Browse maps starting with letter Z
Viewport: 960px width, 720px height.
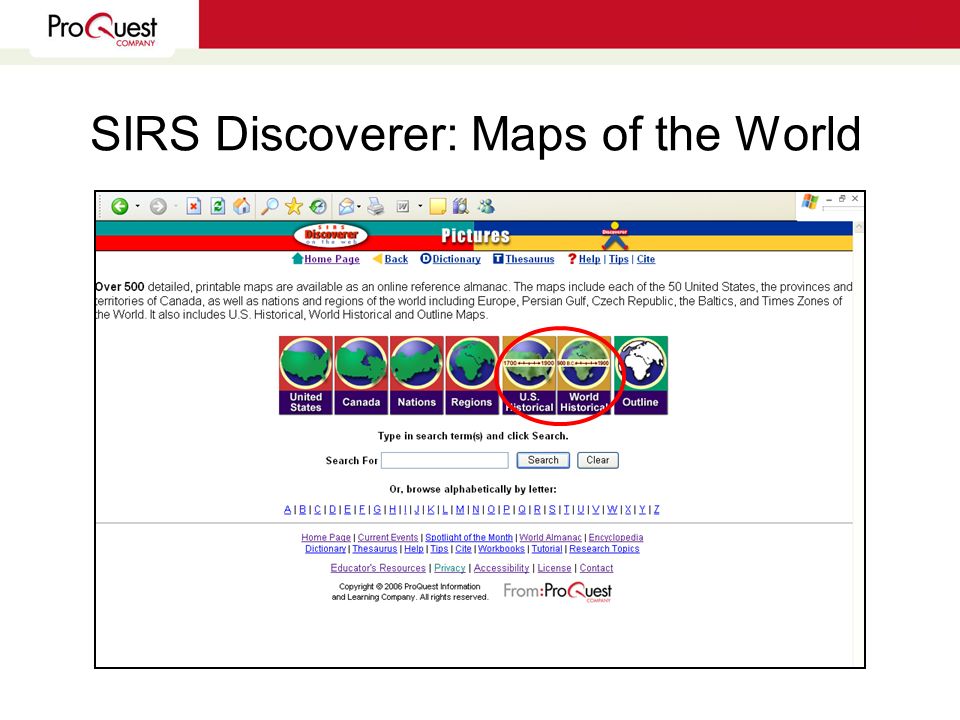coord(656,509)
